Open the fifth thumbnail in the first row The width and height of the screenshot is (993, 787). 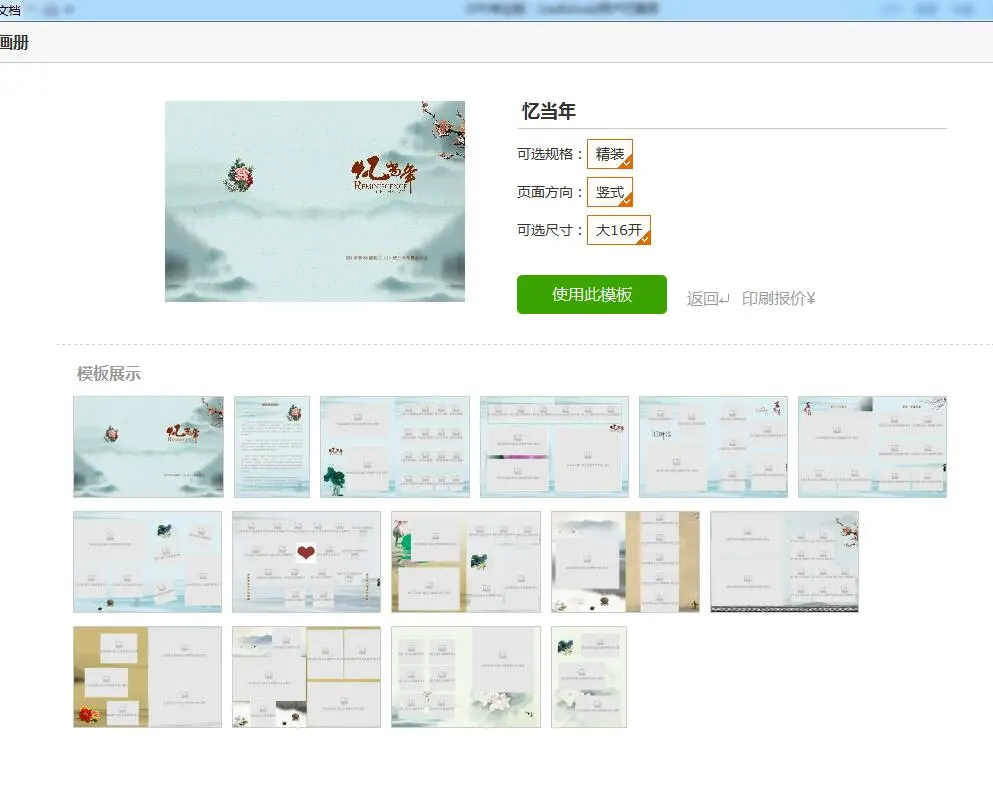pos(713,447)
